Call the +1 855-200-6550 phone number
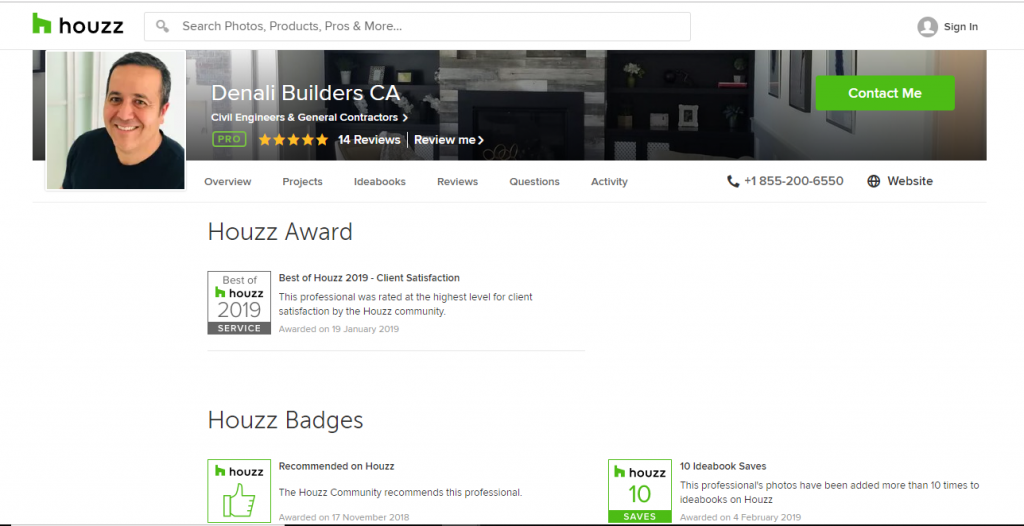This screenshot has height=526, width=1024. tap(793, 182)
